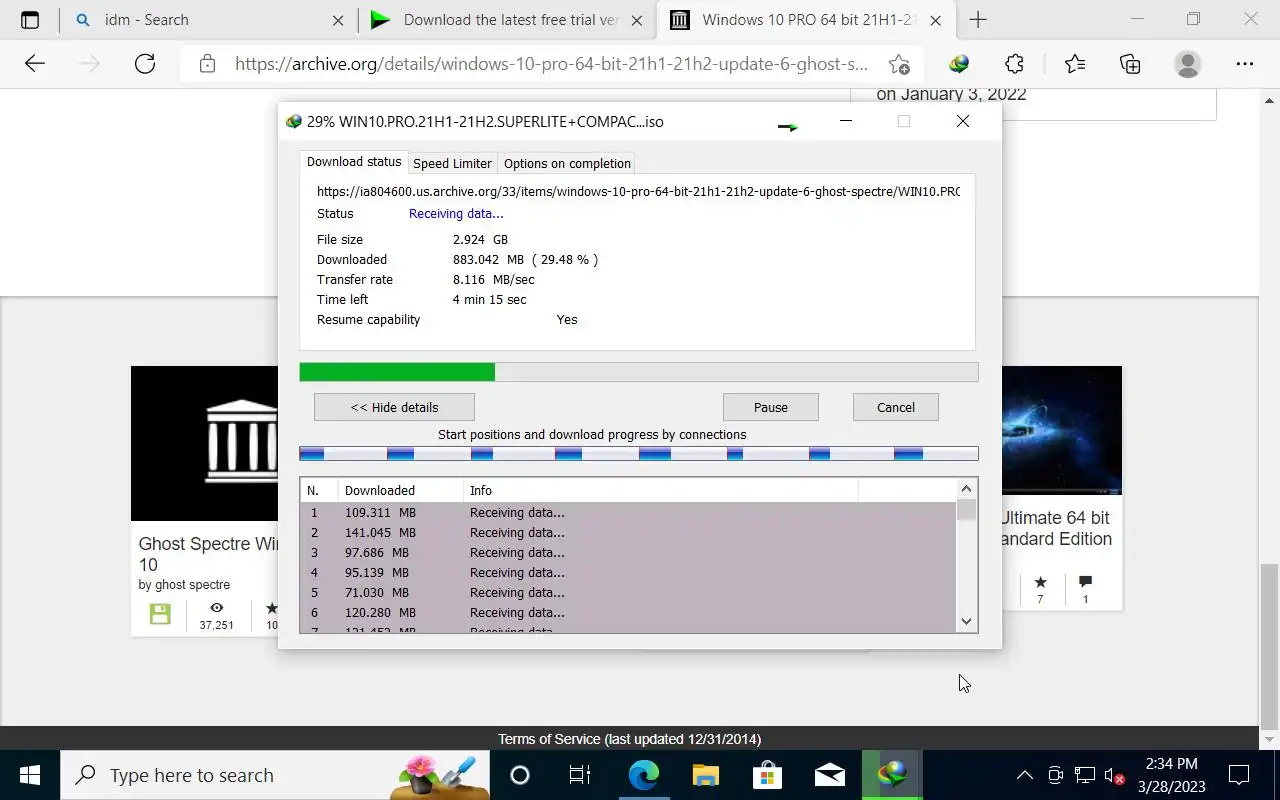Open the Extensions puzzle icon
Screen dimensions: 1280x800
click(x=1014, y=64)
